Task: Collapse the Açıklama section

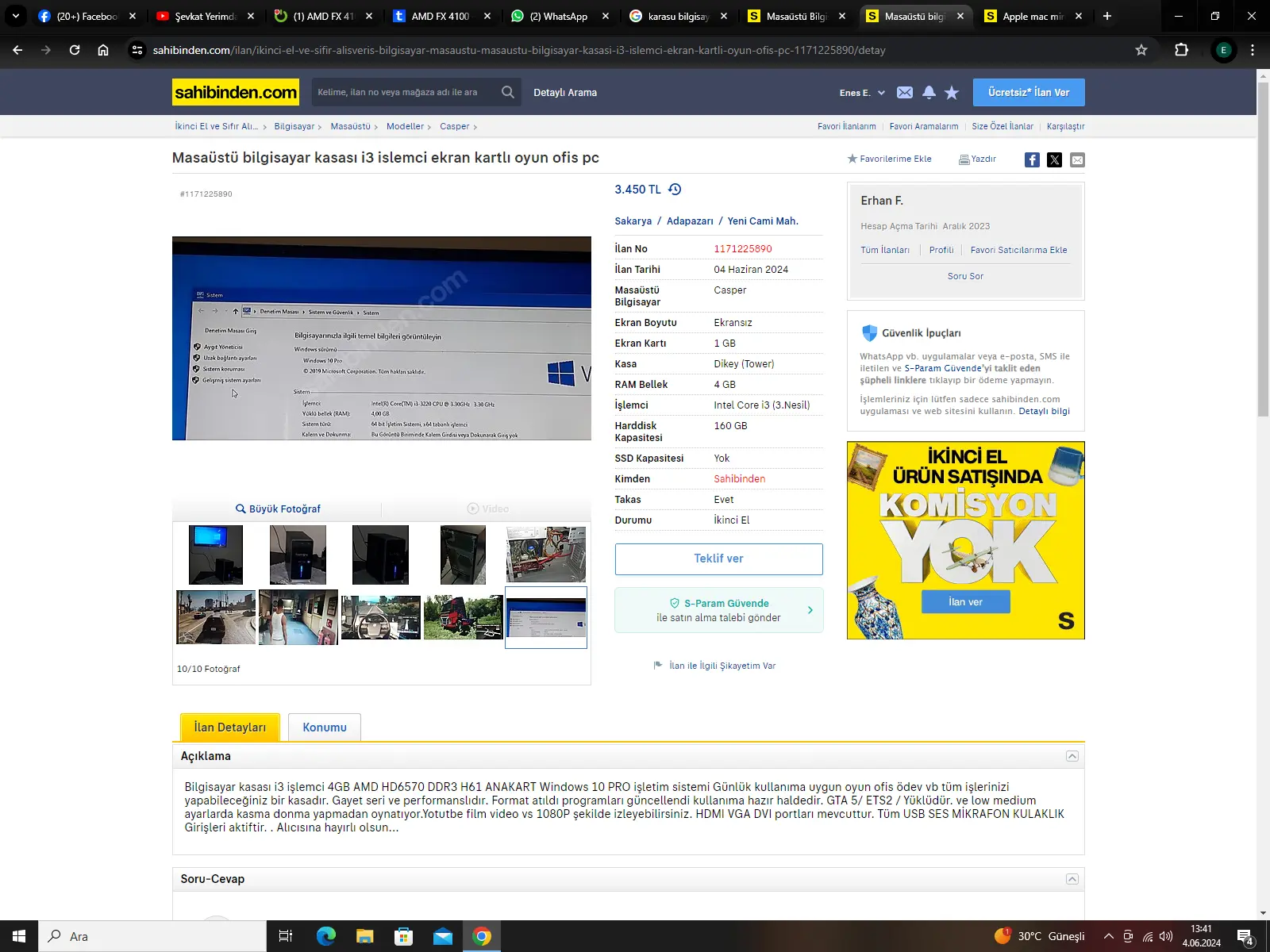Action: [1072, 756]
